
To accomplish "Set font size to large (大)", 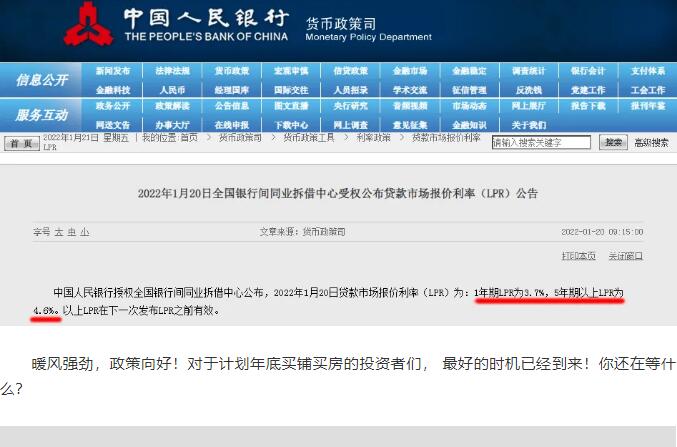I will [58, 231].
